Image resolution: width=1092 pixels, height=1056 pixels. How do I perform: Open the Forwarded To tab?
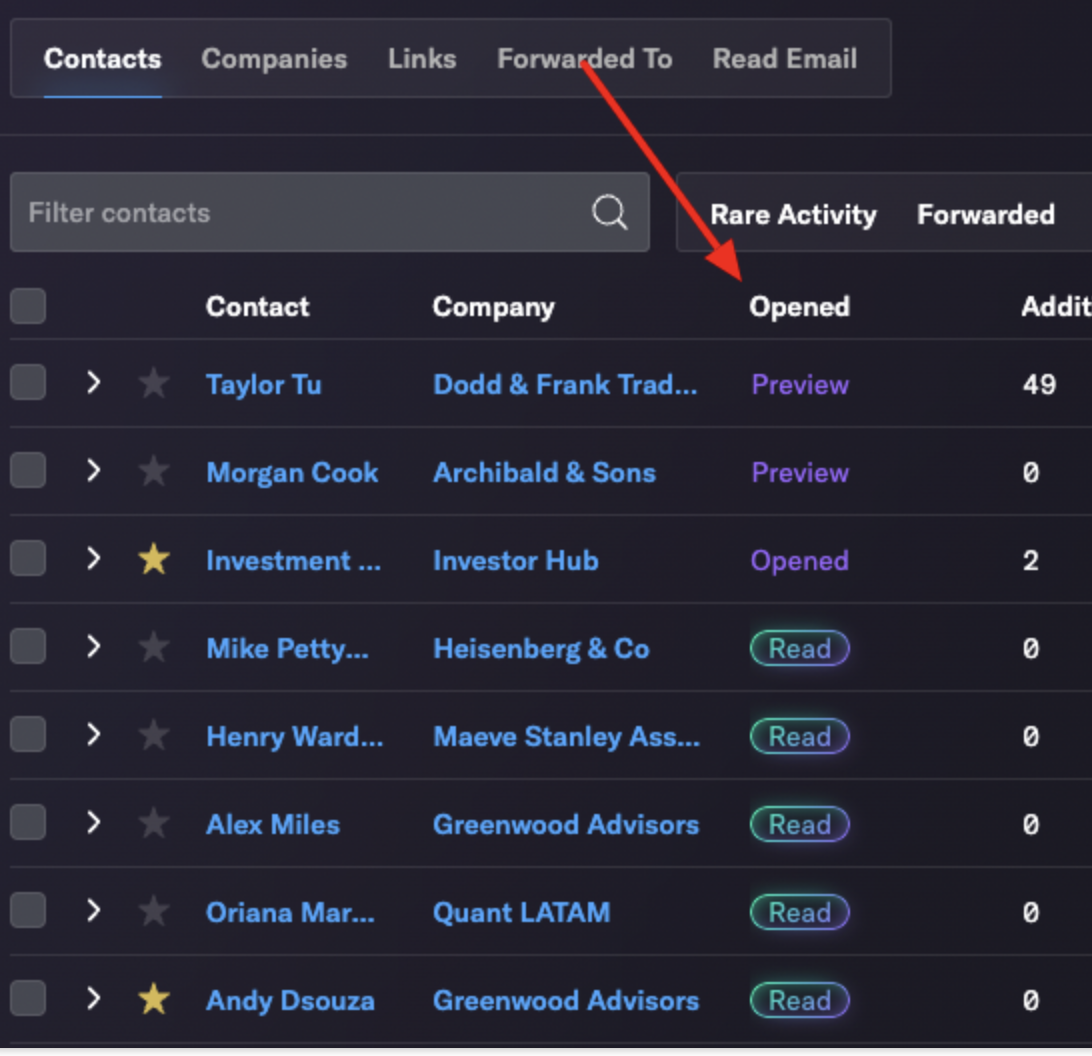pos(585,59)
